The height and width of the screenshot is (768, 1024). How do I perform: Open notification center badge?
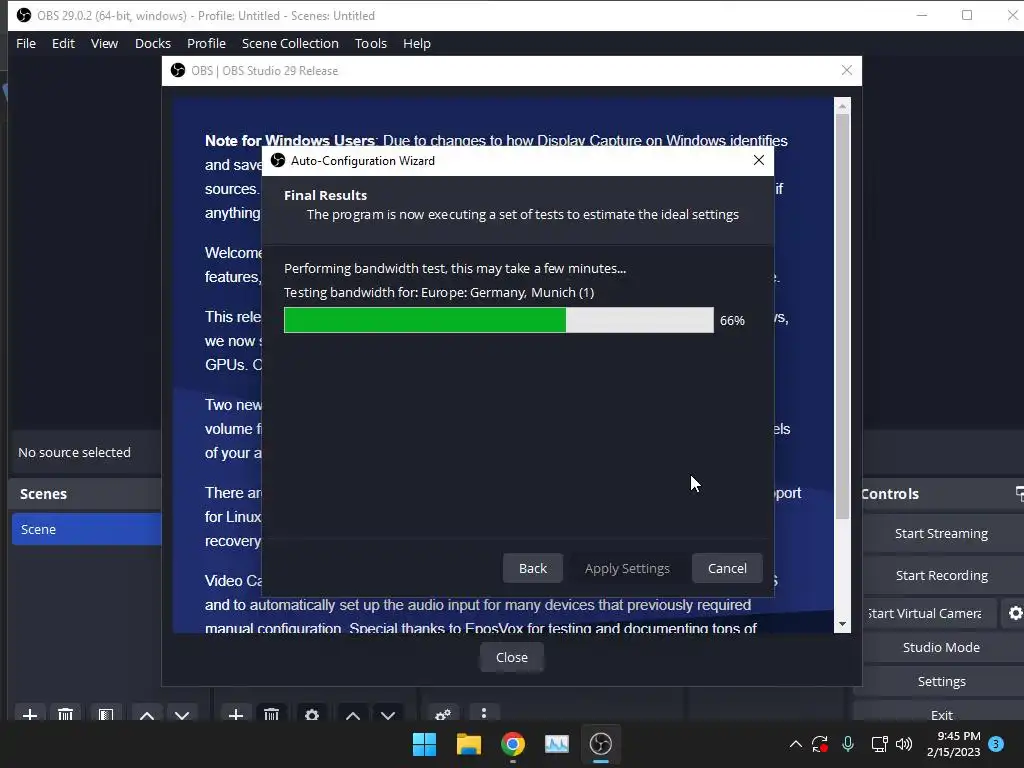tap(996, 744)
